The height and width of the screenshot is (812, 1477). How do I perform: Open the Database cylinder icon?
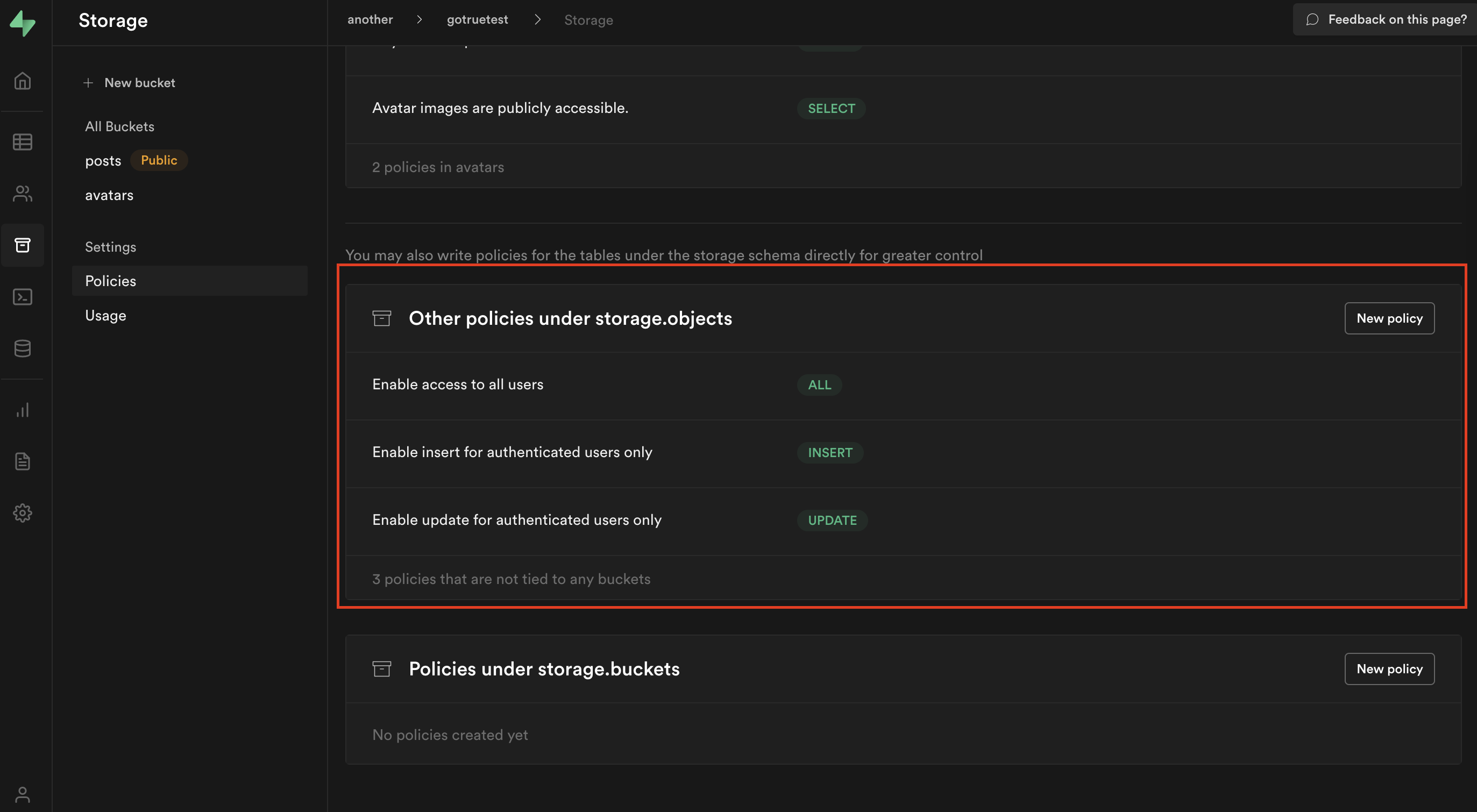(x=23, y=348)
